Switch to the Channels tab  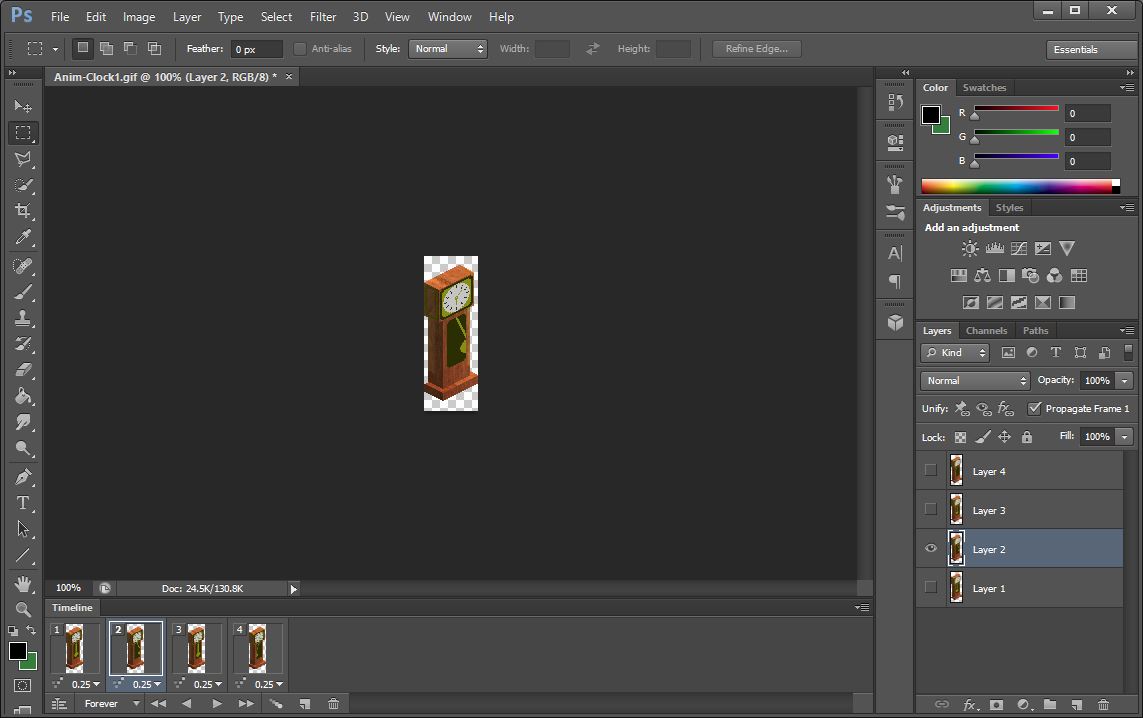click(x=986, y=330)
